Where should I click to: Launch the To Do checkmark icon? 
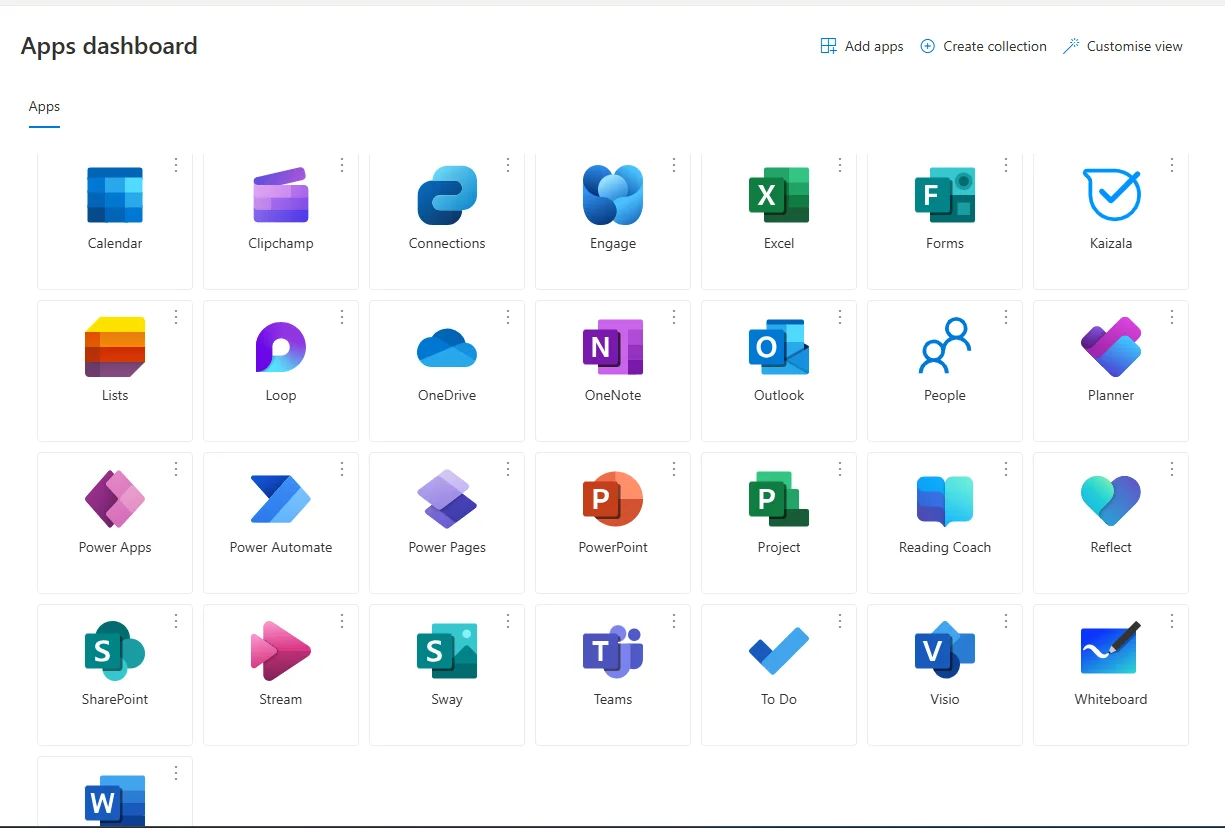pos(779,651)
